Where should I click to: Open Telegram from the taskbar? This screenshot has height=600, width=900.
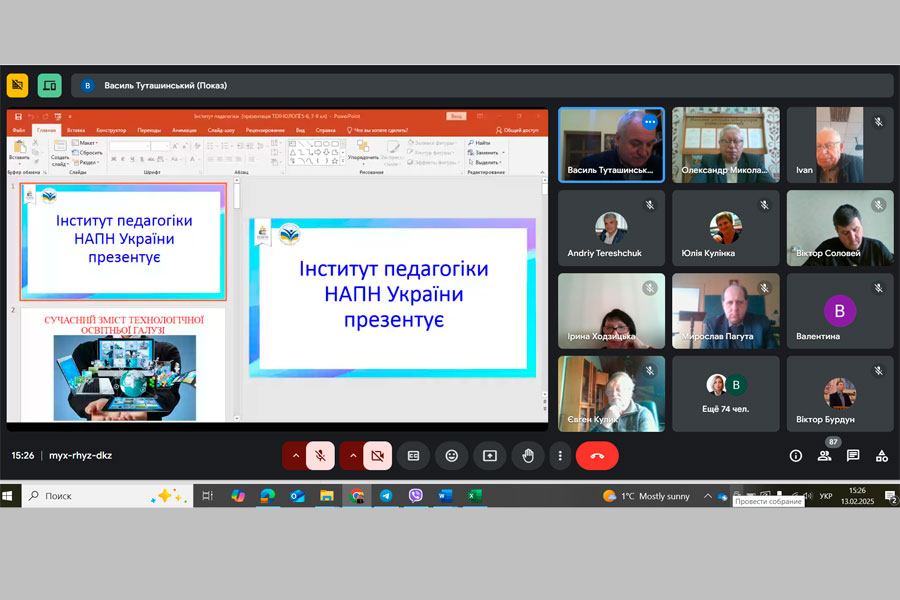386,496
